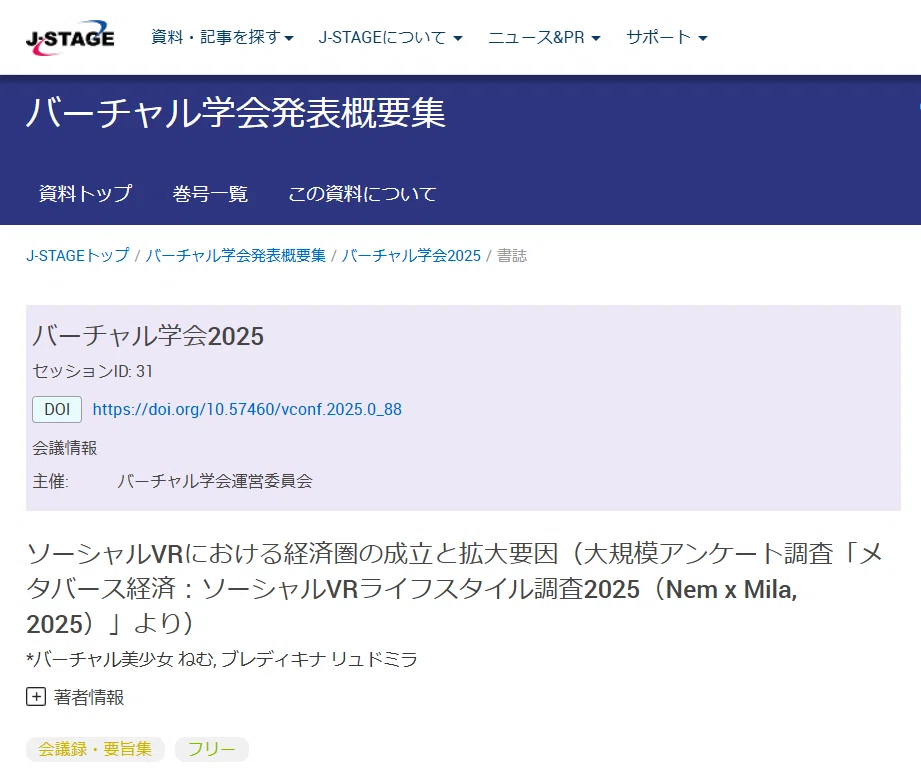Click author ブレディキナ リュドミラ
This screenshot has width=921, height=782.
coord(320,659)
